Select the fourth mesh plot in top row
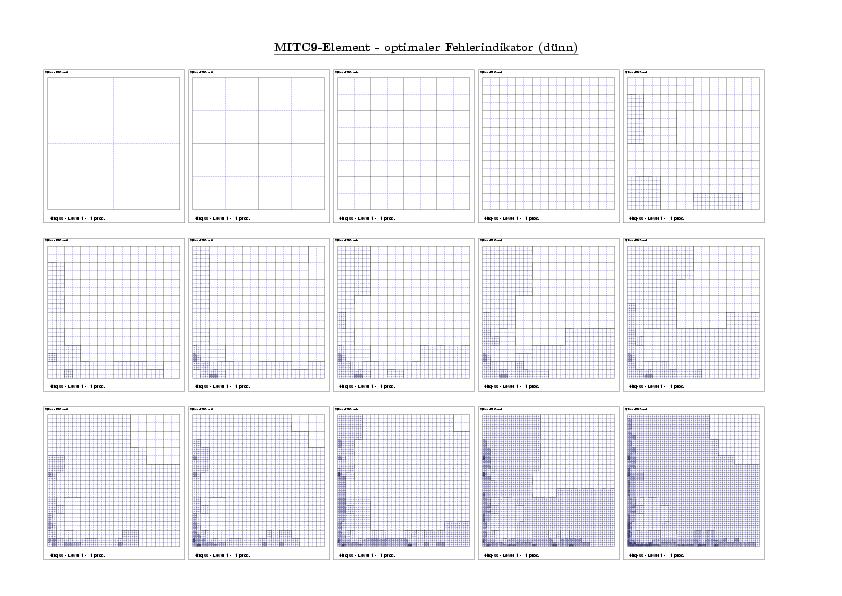842x596 pixels. [x=548, y=143]
